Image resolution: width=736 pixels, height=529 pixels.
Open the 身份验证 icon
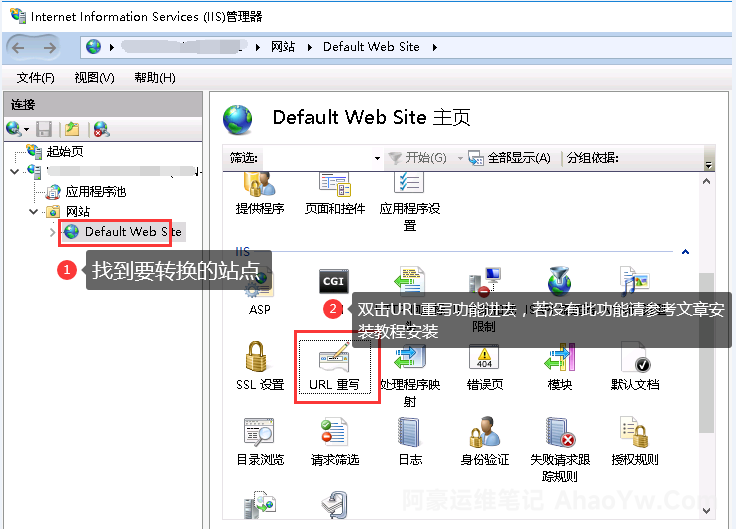[485, 435]
